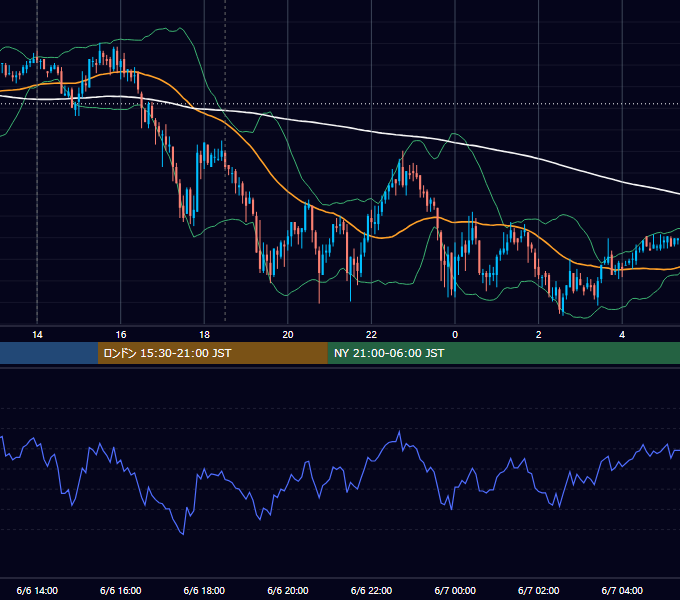The width and height of the screenshot is (680, 600).
Task: Click the 6/6 22:00 date label
Action: click(371, 590)
